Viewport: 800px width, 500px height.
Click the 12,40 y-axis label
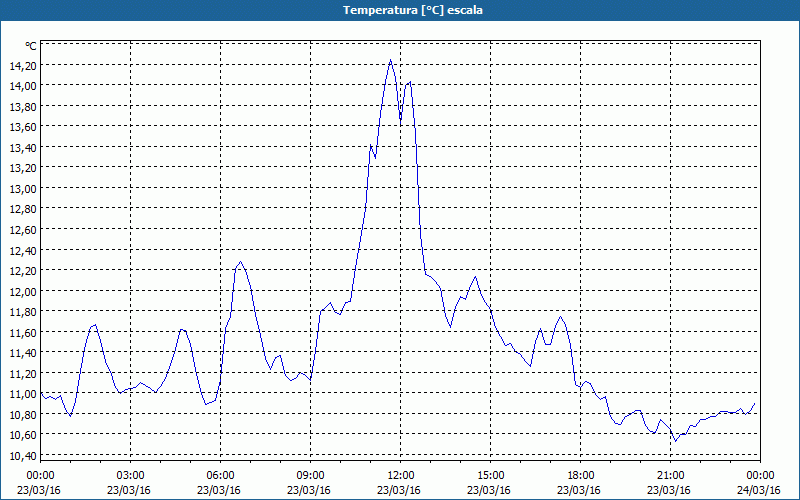(23, 250)
